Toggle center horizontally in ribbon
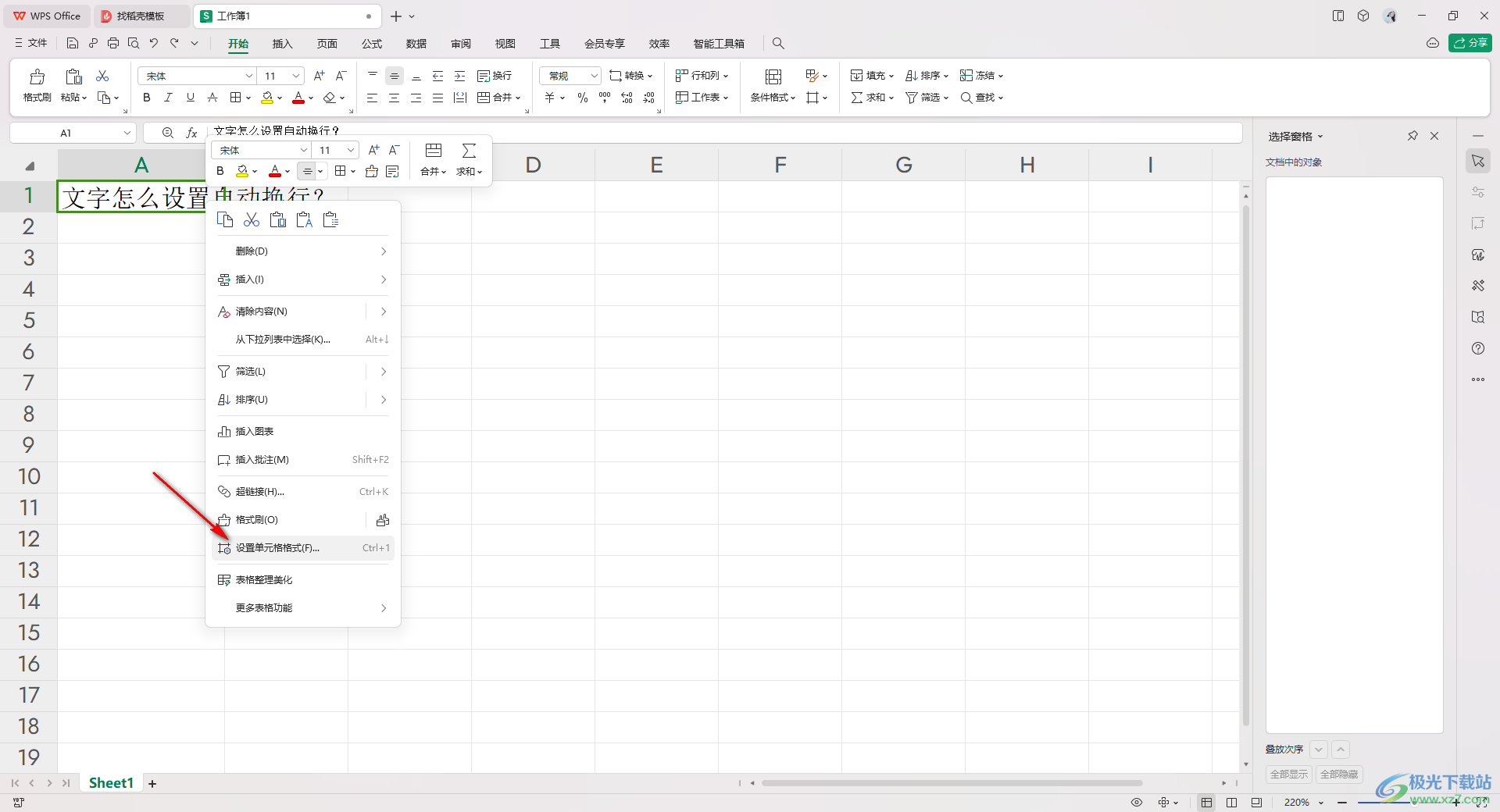The image size is (1500, 812). [394, 98]
